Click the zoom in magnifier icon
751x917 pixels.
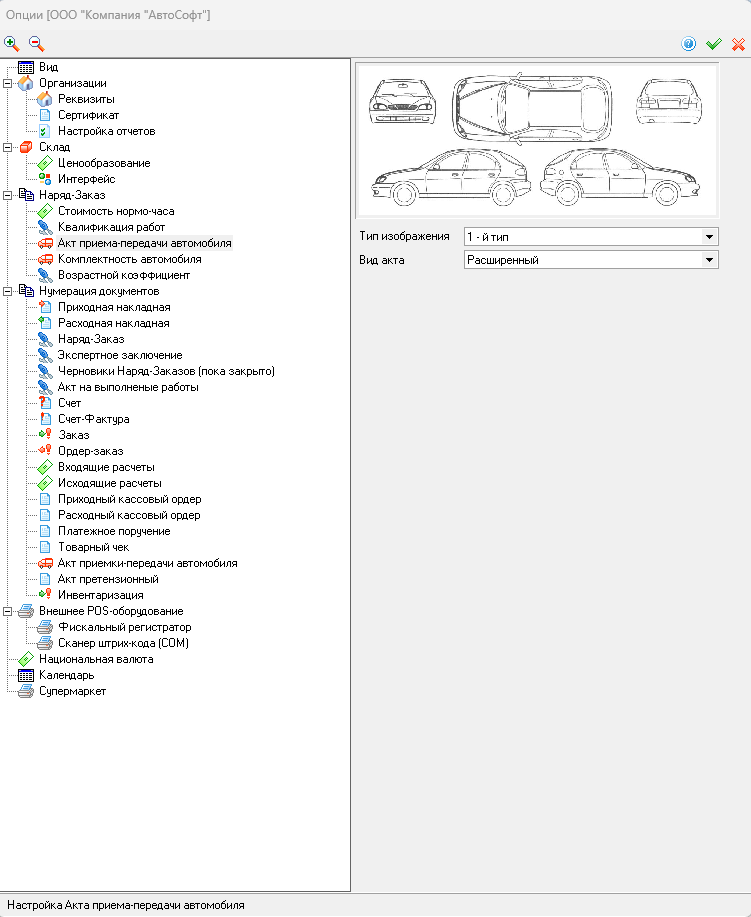[x=12, y=44]
